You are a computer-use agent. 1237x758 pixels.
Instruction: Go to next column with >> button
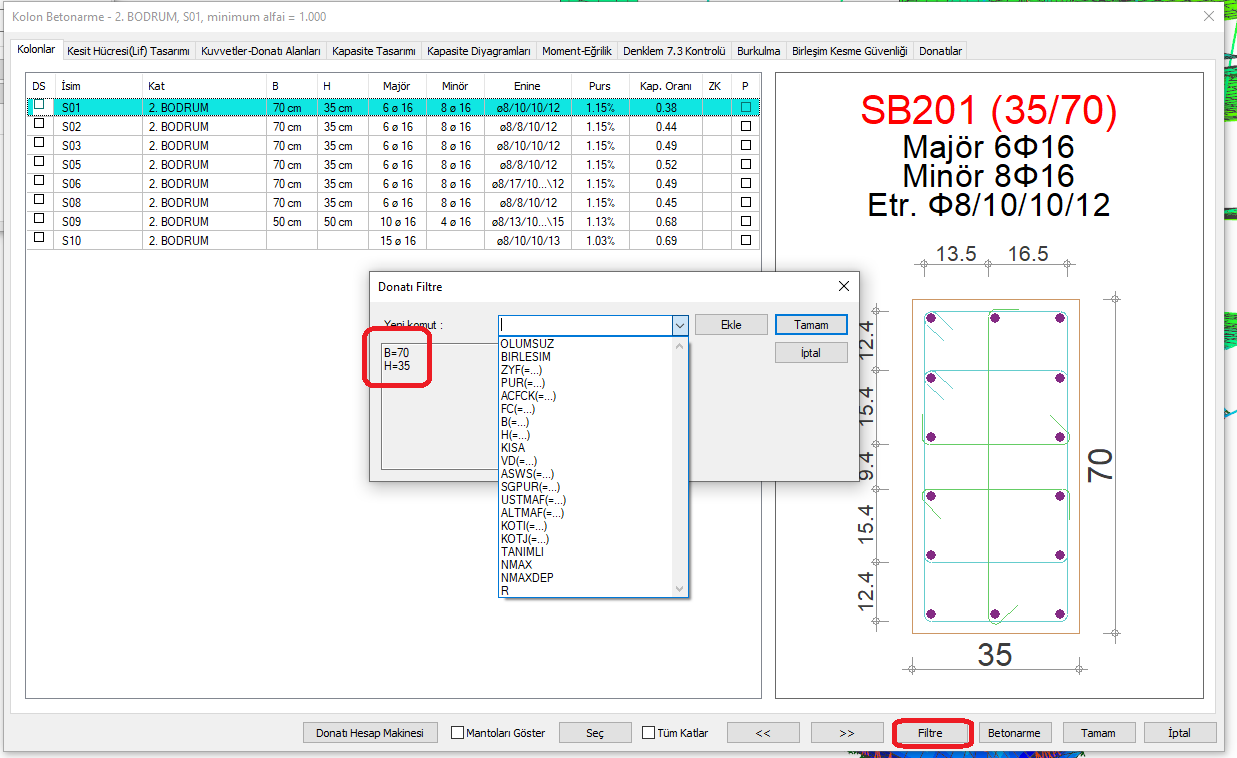pyautogui.click(x=847, y=733)
